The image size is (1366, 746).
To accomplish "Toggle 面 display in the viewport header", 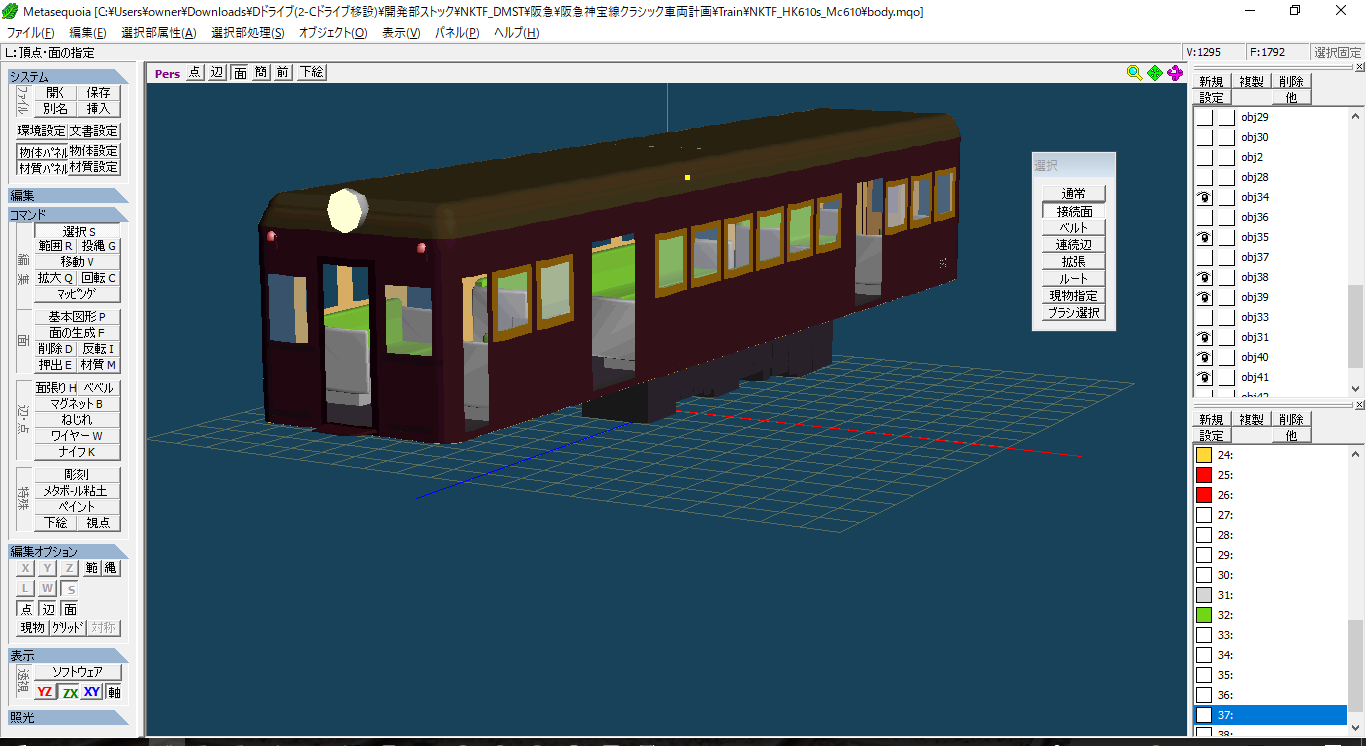I will tap(240, 72).
